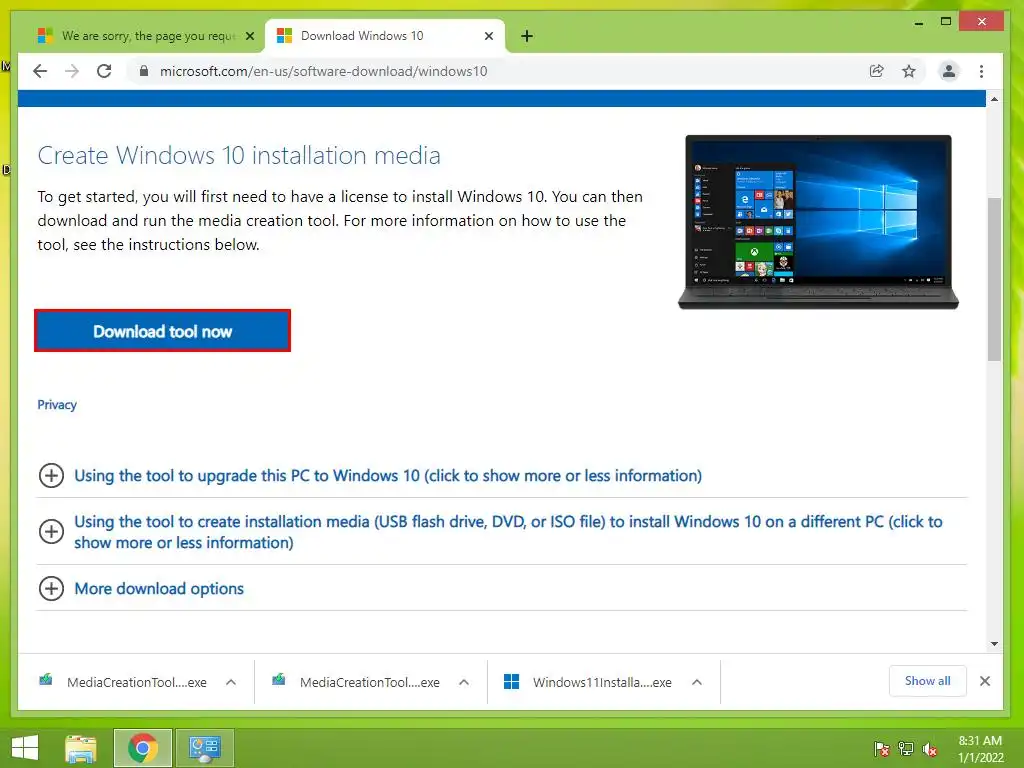Image resolution: width=1024 pixels, height=768 pixels.
Task: Click scrollbar up arrow
Action: click(994, 99)
